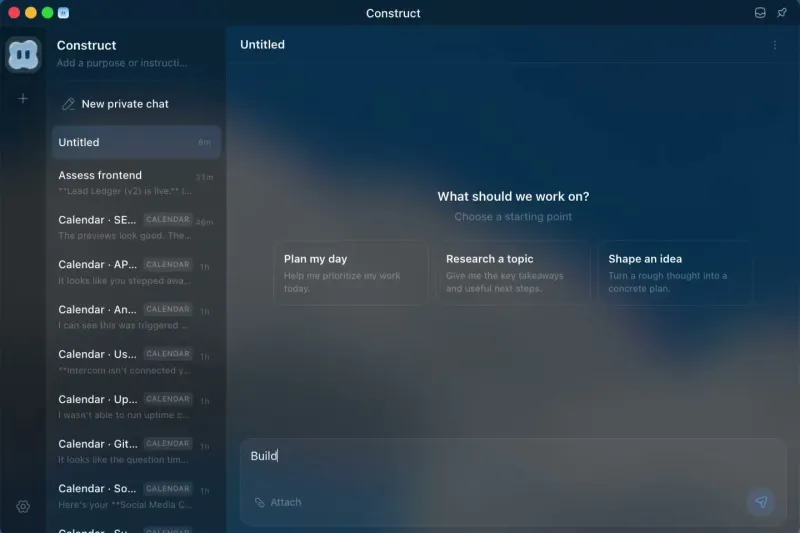The image size is (800, 533).
Task: Open the Calendar · An... chat
Action: (x=136, y=317)
